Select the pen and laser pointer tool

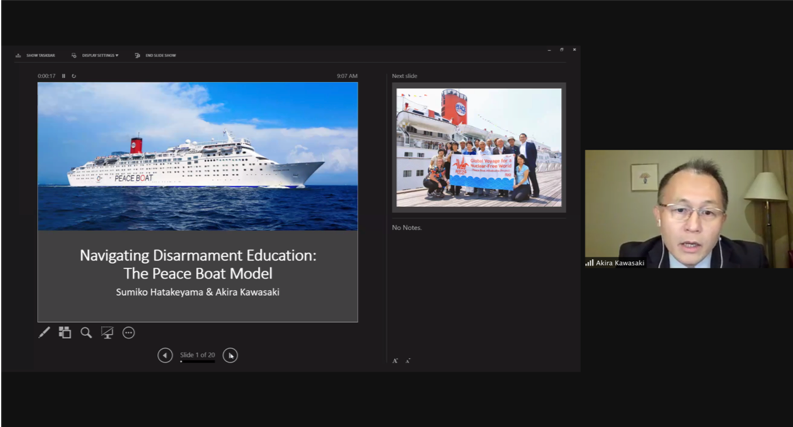(44, 332)
